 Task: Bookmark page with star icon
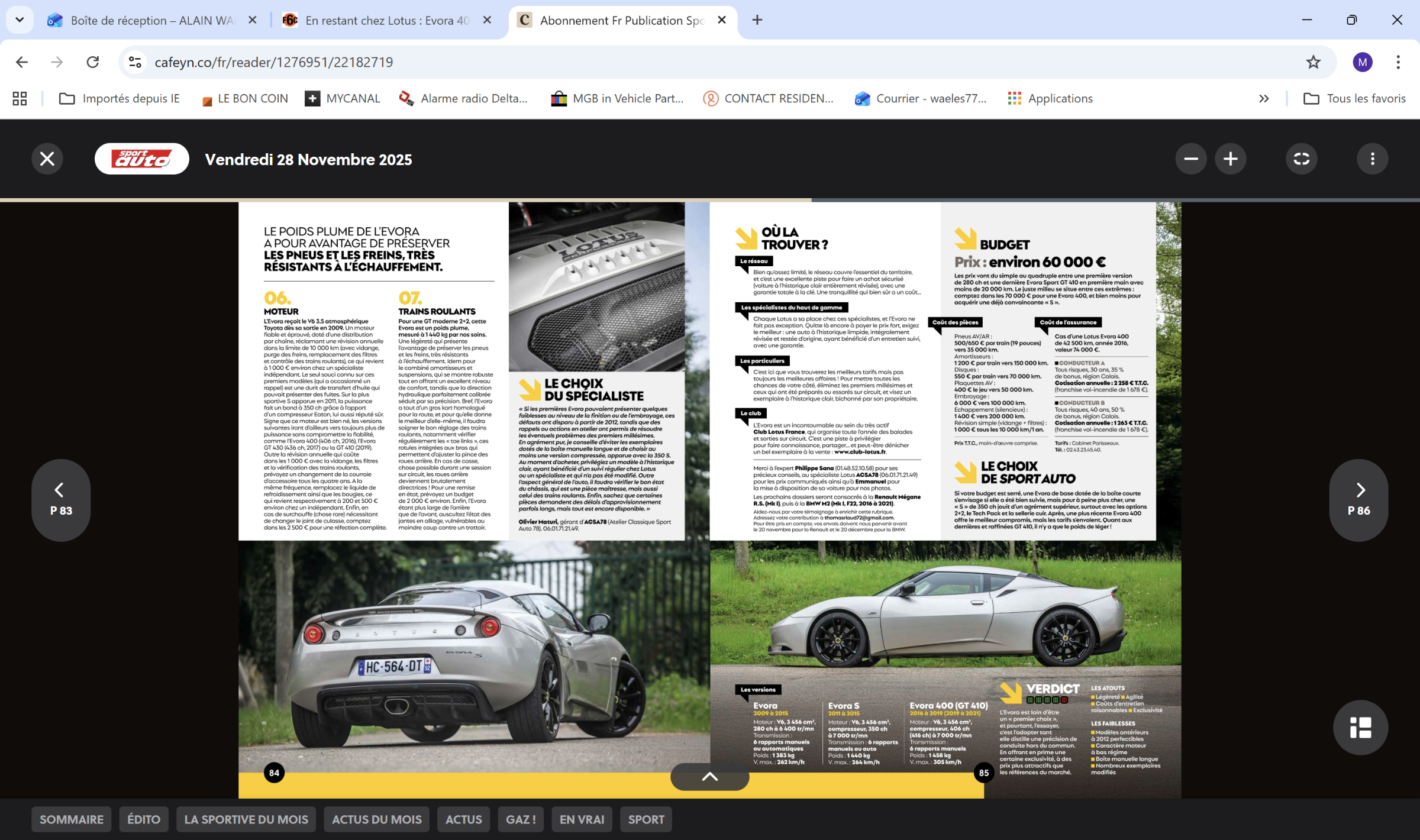click(x=1313, y=62)
